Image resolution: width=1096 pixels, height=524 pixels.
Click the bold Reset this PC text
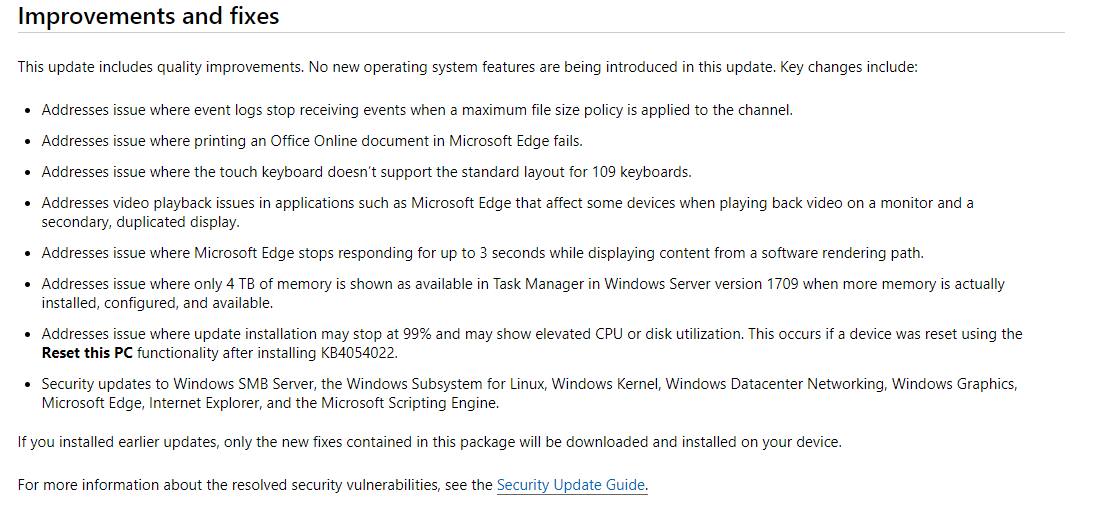[87, 353]
